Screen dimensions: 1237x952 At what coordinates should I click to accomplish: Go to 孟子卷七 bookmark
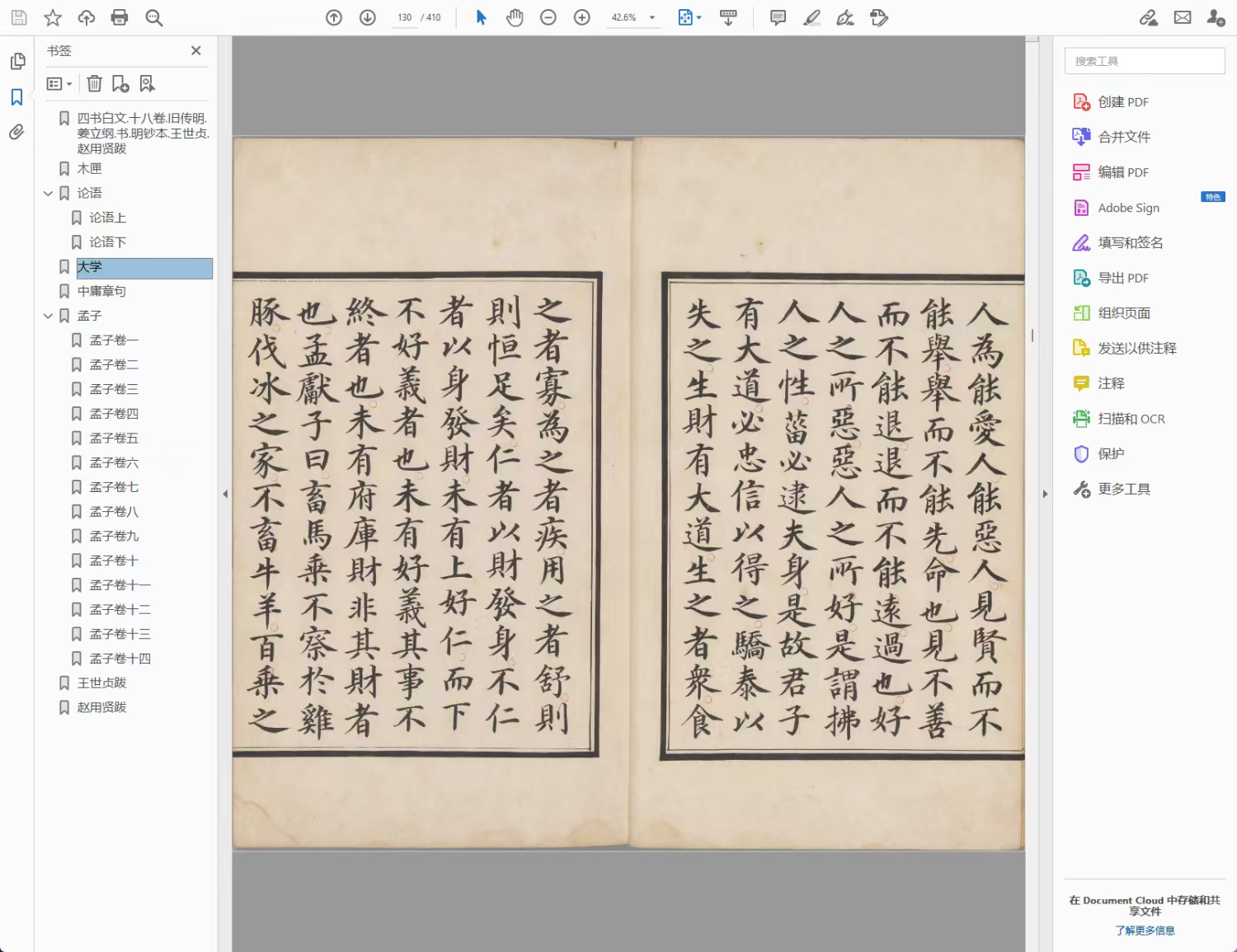(x=115, y=487)
